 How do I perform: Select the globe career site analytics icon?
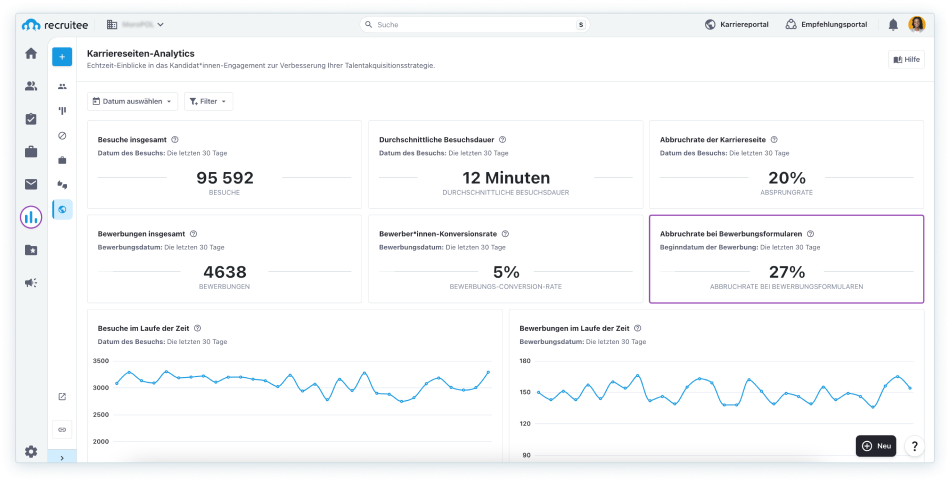coord(62,209)
